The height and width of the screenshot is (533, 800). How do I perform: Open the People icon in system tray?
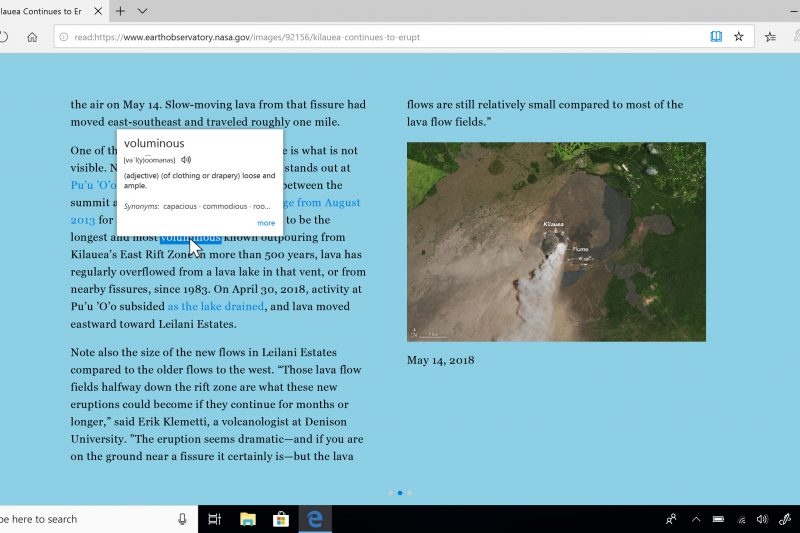tap(671, 519)
